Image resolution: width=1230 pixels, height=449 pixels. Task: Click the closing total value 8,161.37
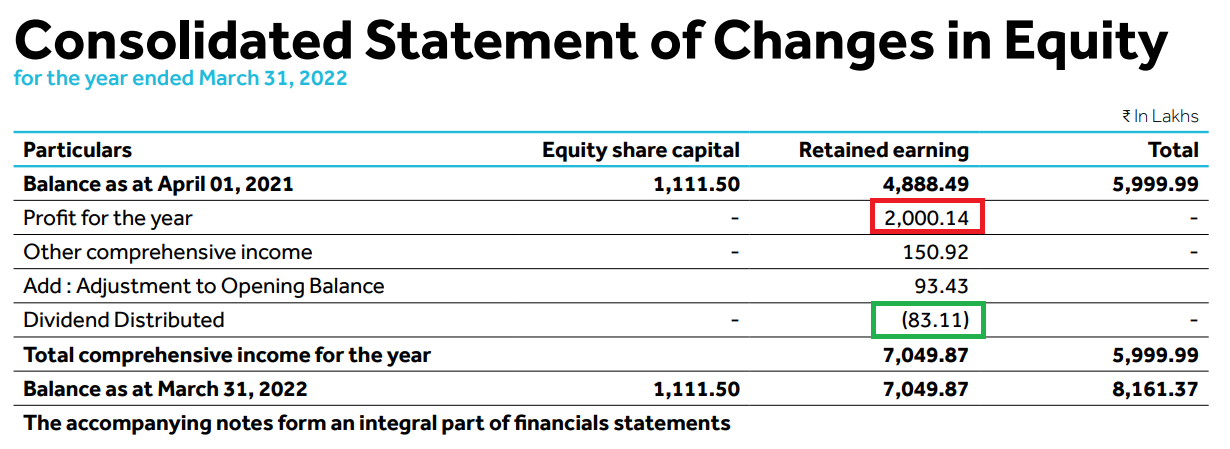click(1156, 389)
